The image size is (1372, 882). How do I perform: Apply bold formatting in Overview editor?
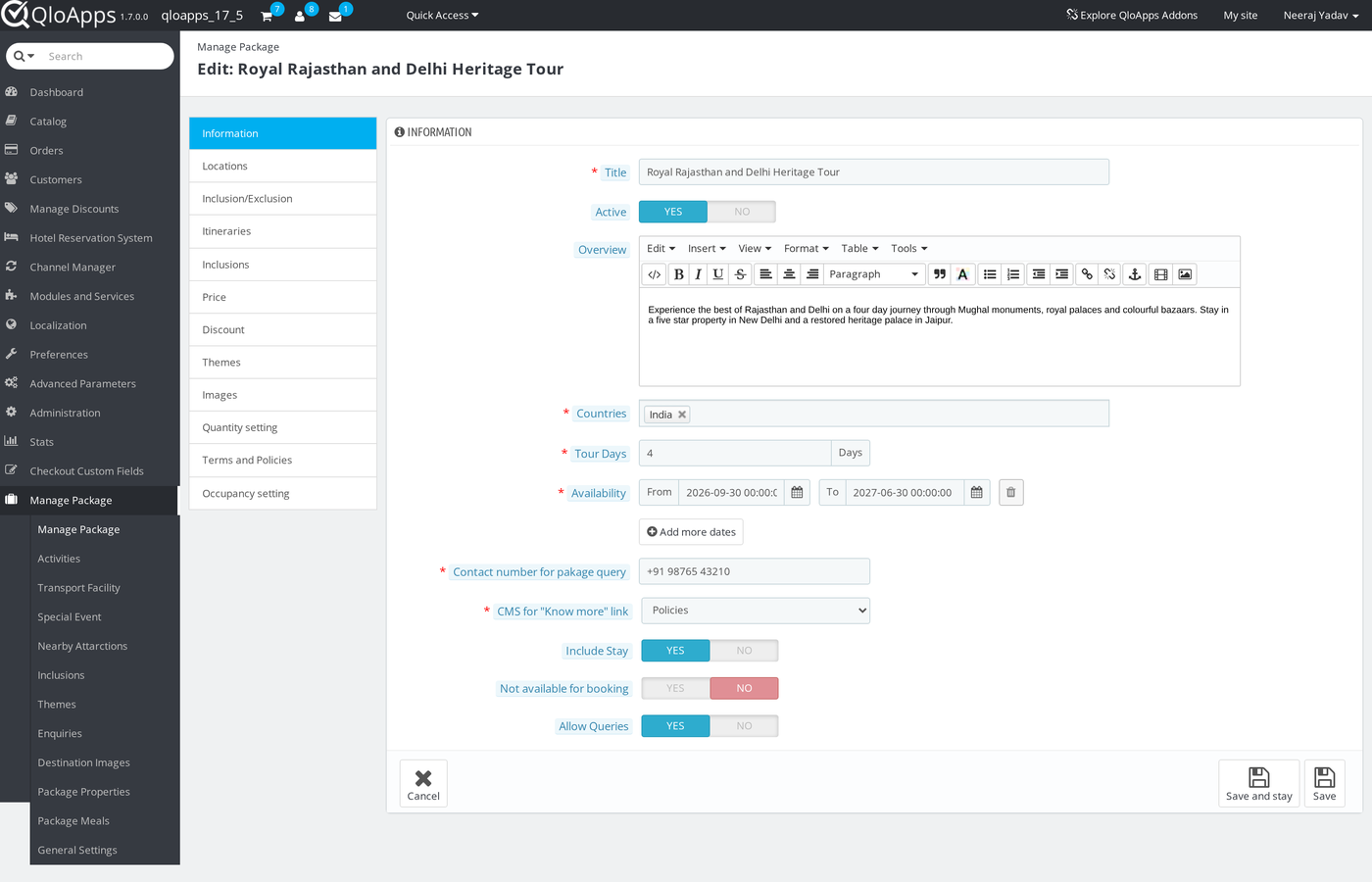click(678, 274)
